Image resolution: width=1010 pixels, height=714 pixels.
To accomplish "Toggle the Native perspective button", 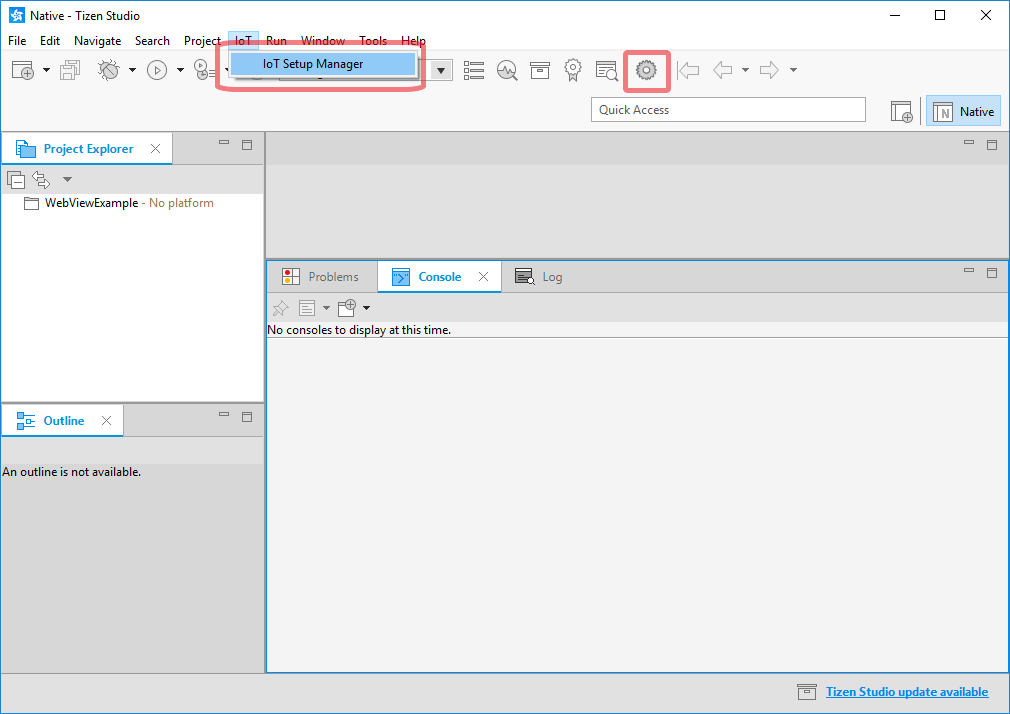I will pyautogui.click(x=964, y=112).
